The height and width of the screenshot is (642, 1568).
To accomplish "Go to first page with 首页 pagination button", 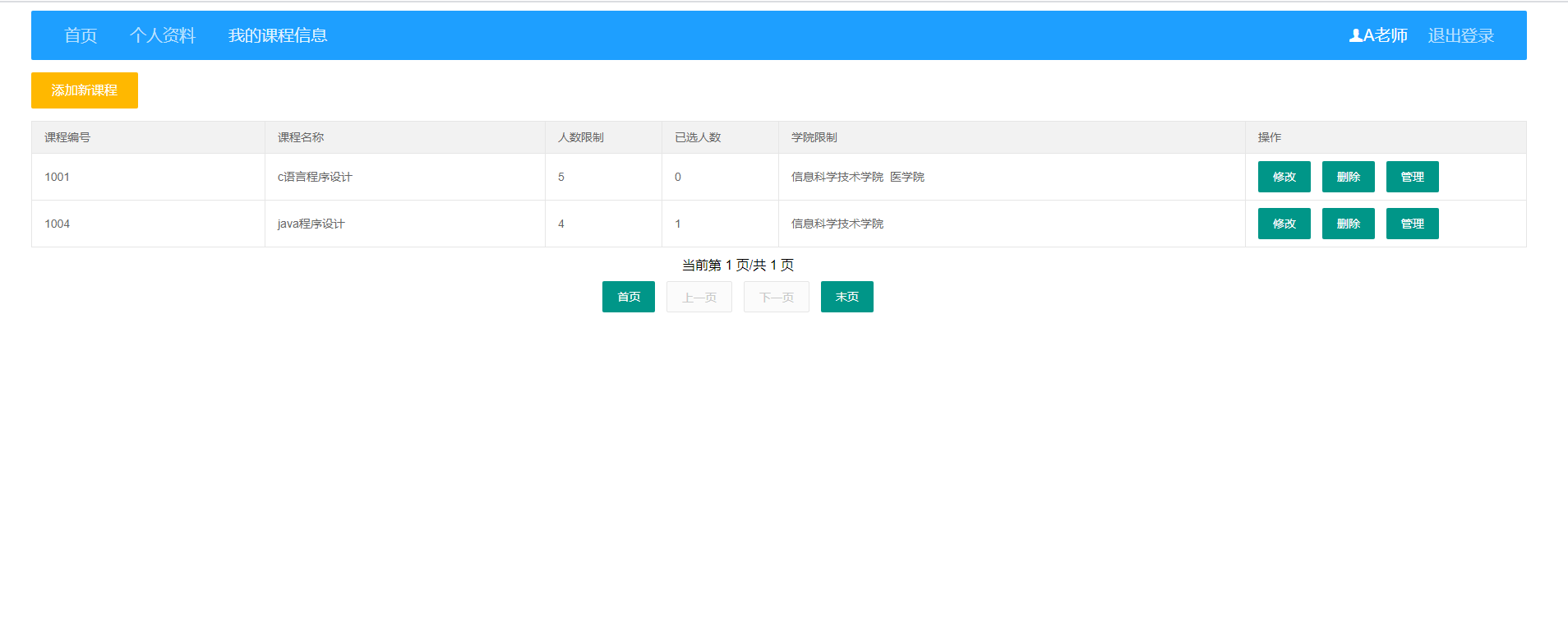I will point(629,297).
